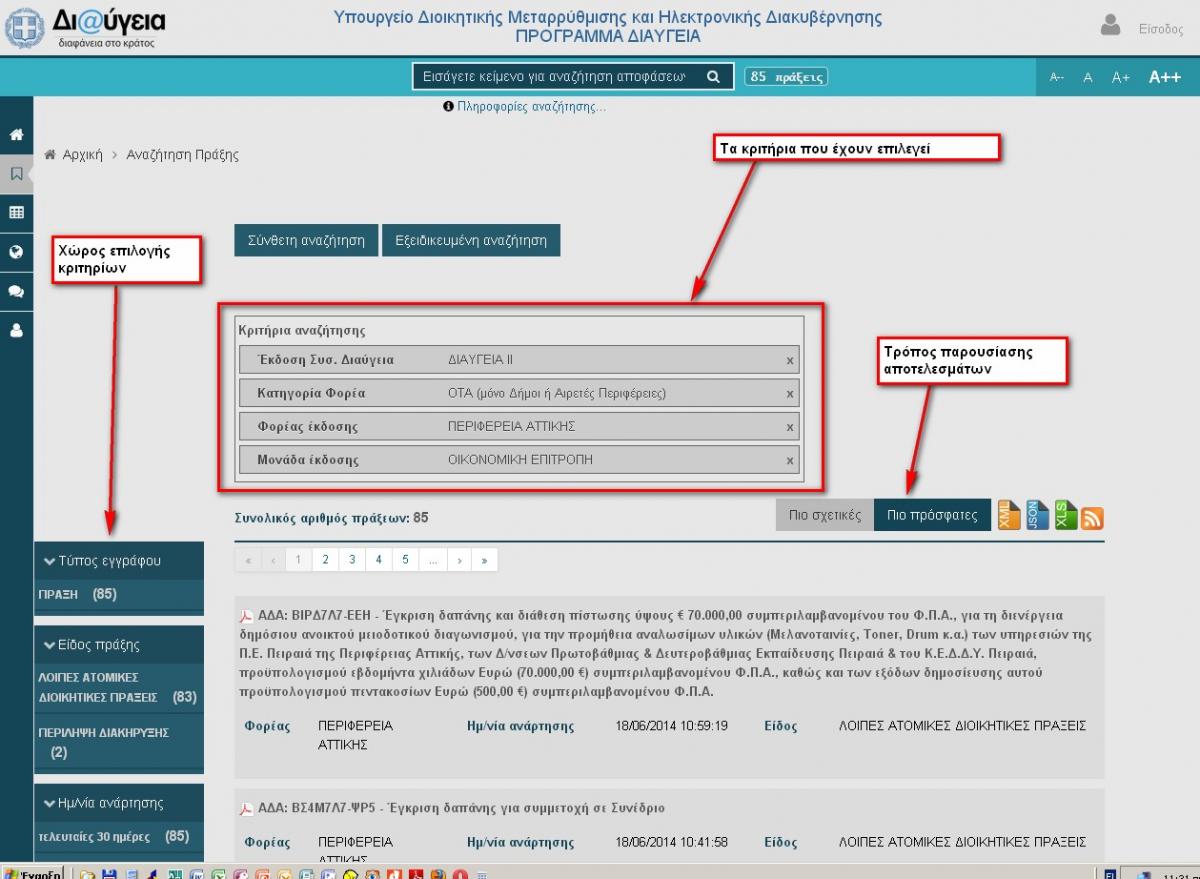
Task: Remove the ΔΙΑΥΓΕΙΑ ΙΙ search criterion
Action: click(789, 361)
